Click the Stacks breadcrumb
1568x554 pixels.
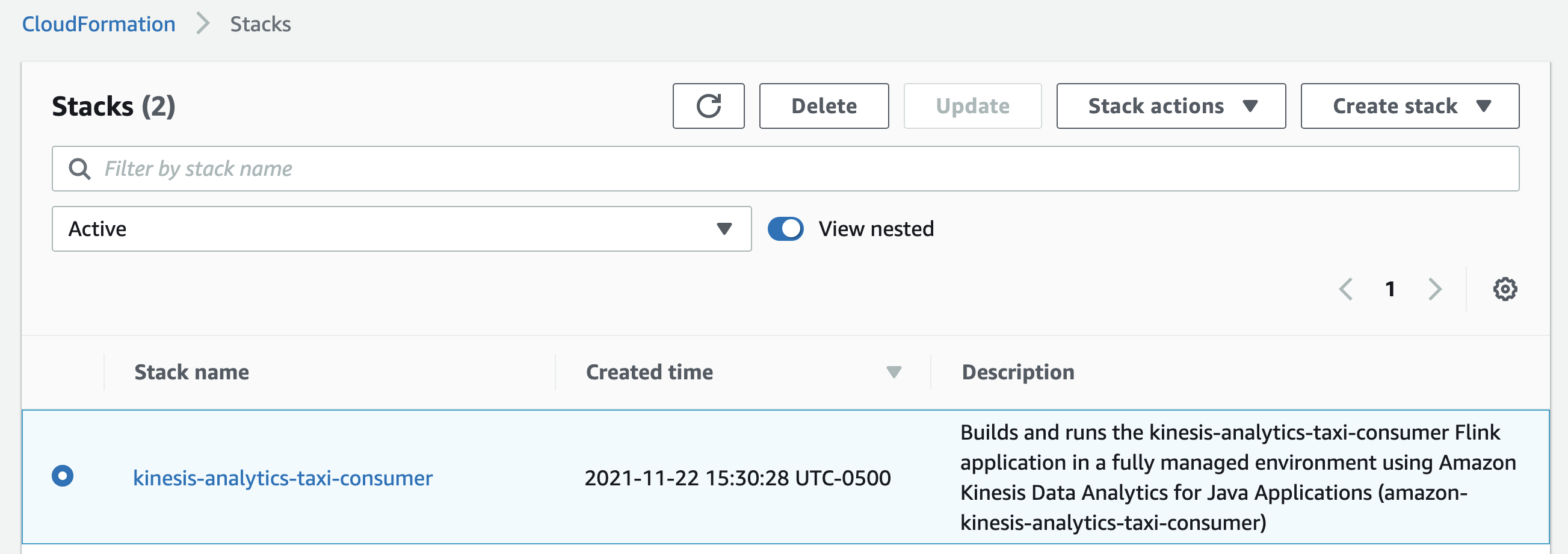coord(261,24)
